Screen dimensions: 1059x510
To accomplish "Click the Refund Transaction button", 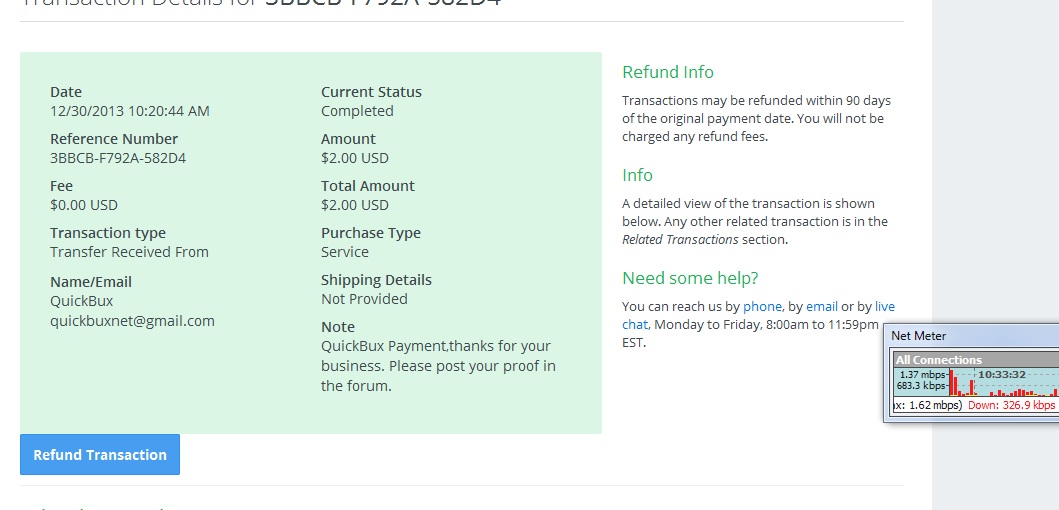I will (x=100, y=455).
